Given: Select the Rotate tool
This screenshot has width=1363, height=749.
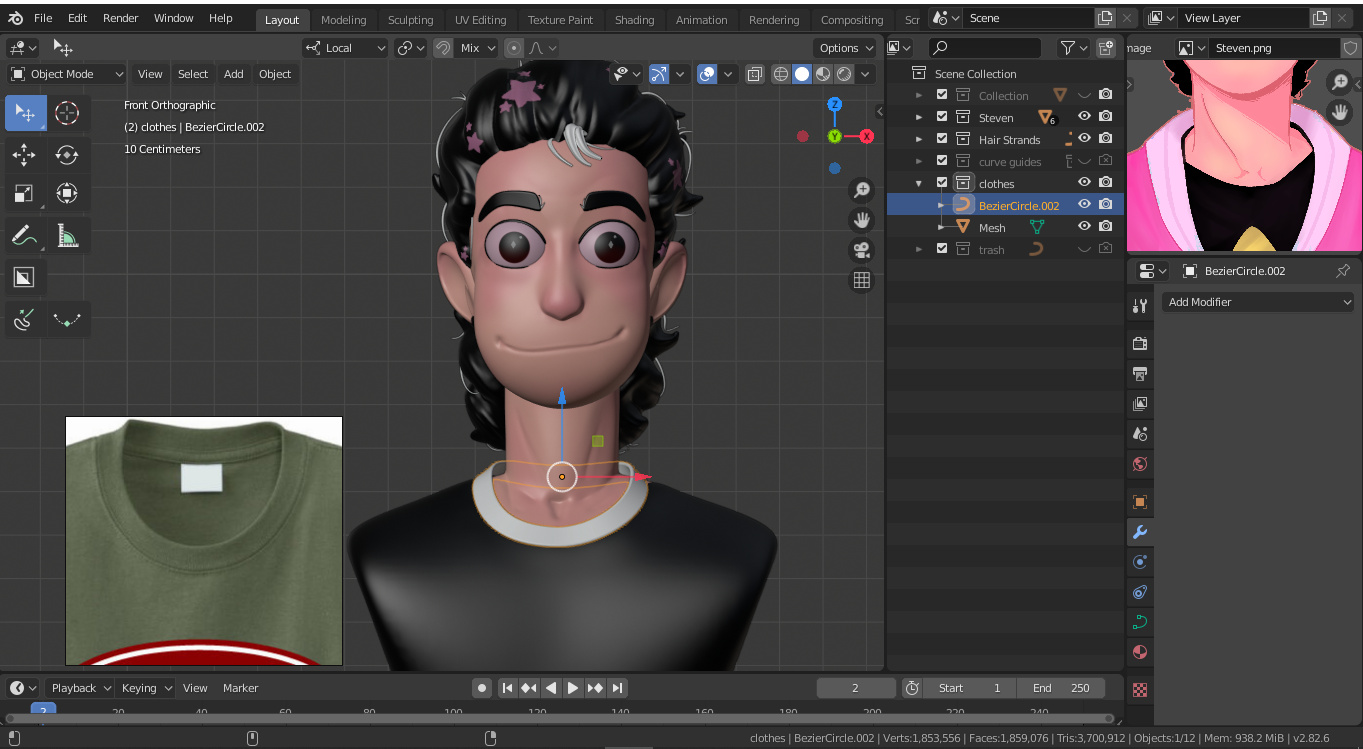Looking at the screenshot, I should pos(67,154).
